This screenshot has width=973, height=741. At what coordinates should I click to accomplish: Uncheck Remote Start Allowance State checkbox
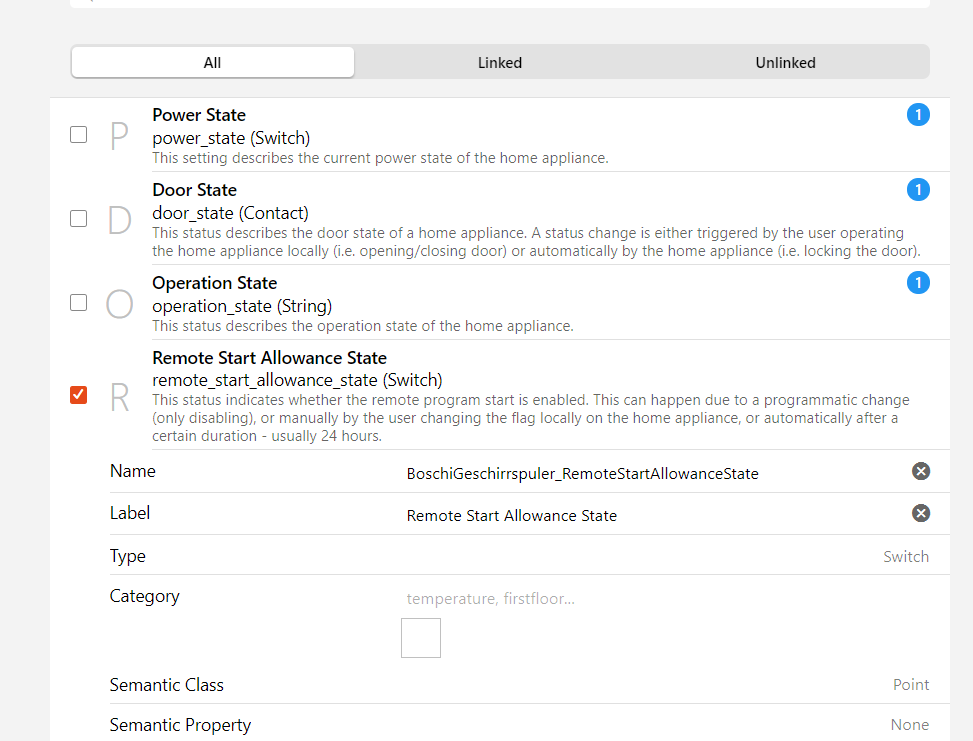pyautogui.click(x=78, y=395)
